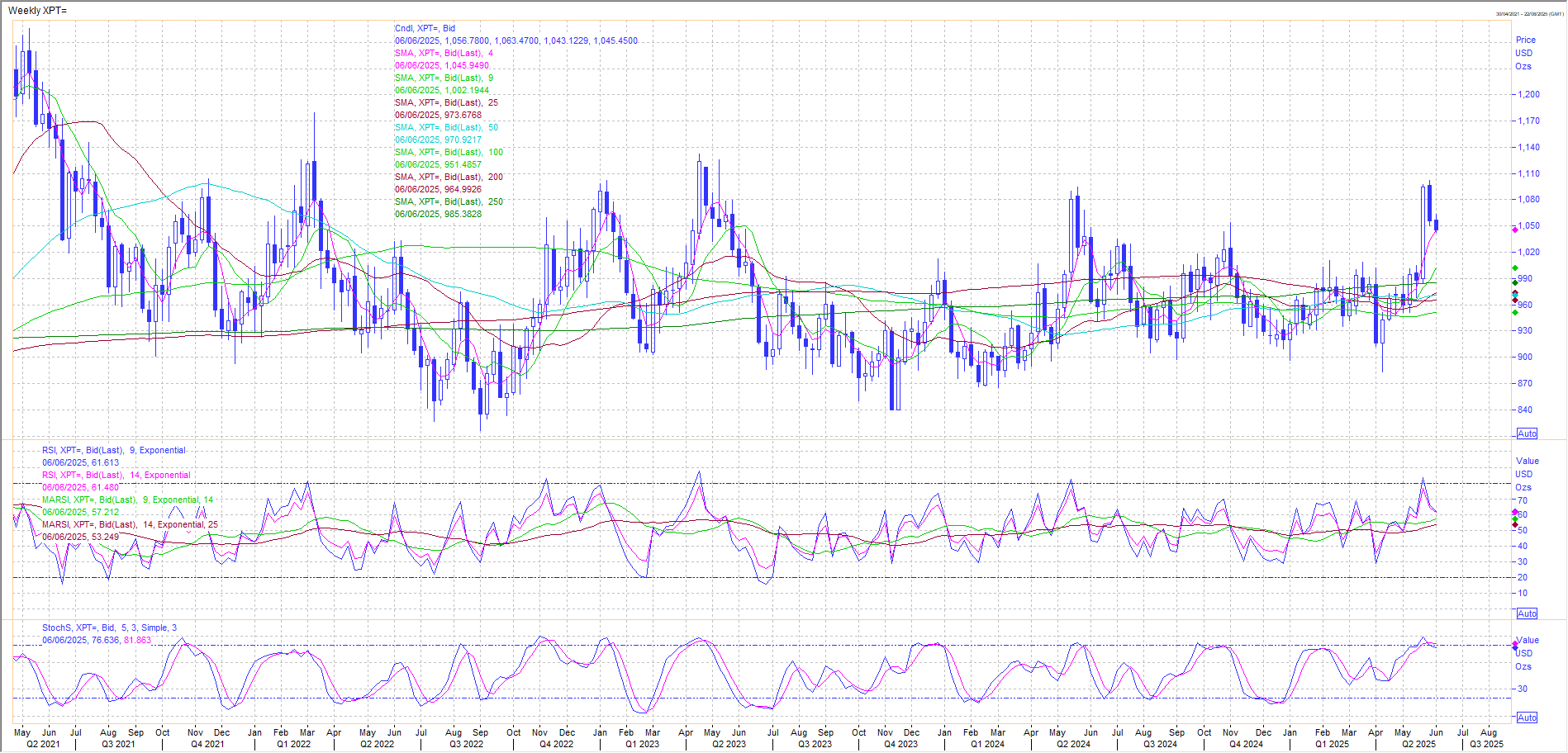Viewport: 1568px width, 753px height.
Task: Click the MARSI value 53.249
Action: point(105,537)
